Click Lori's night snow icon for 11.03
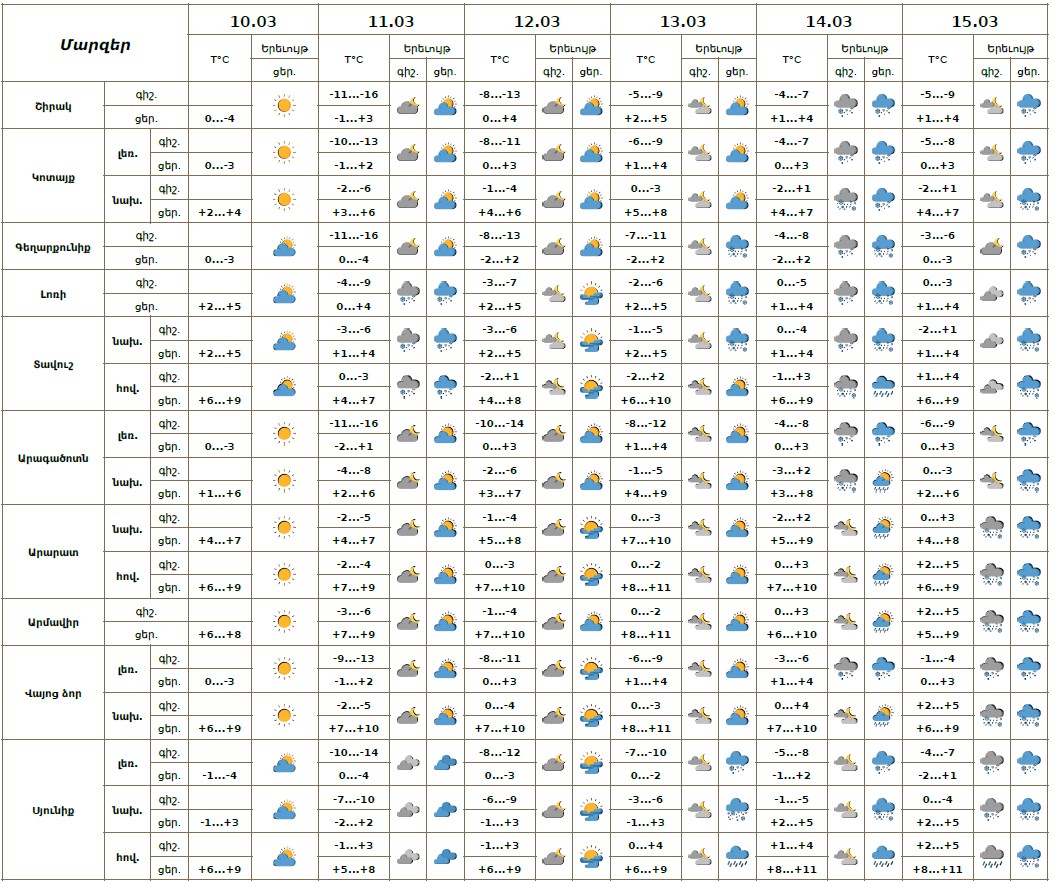Viewport: 1052px width, 882px height. tap(408, 293)
